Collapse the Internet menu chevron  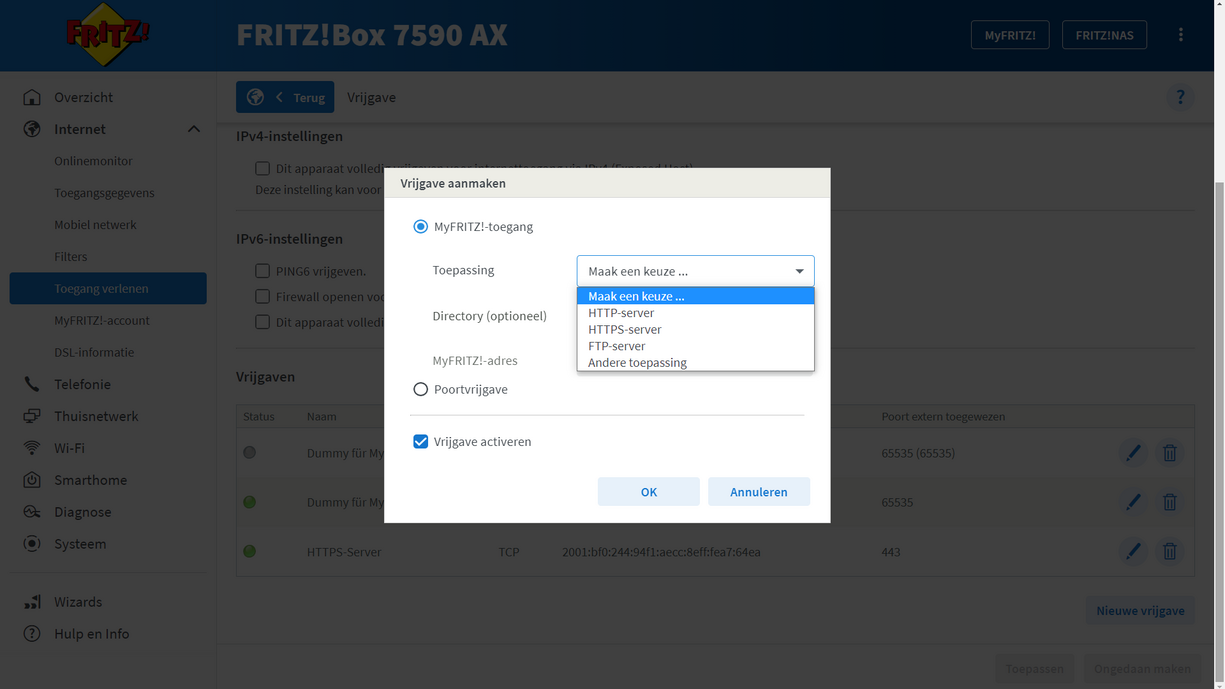click(194, 129)
